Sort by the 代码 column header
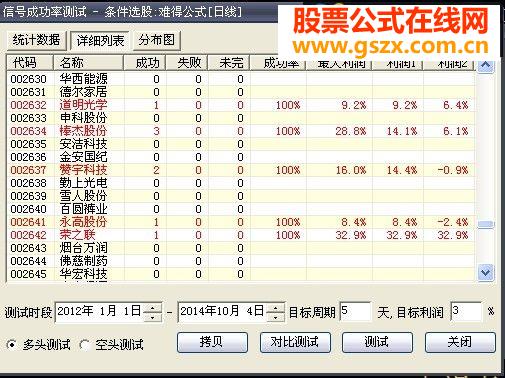Viewport: 505px width, 378px height. coord(30,63)
